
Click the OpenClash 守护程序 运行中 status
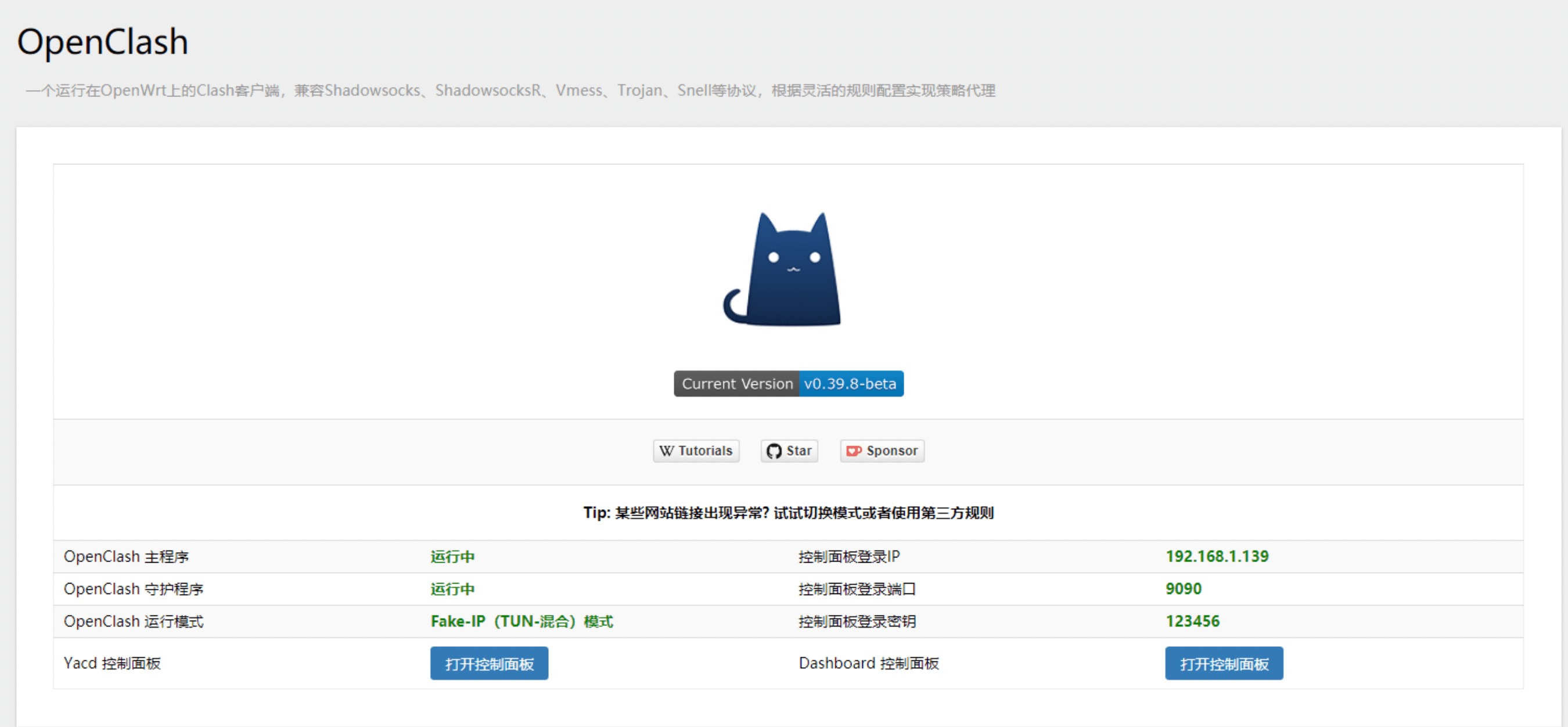[x=452, y=589]
